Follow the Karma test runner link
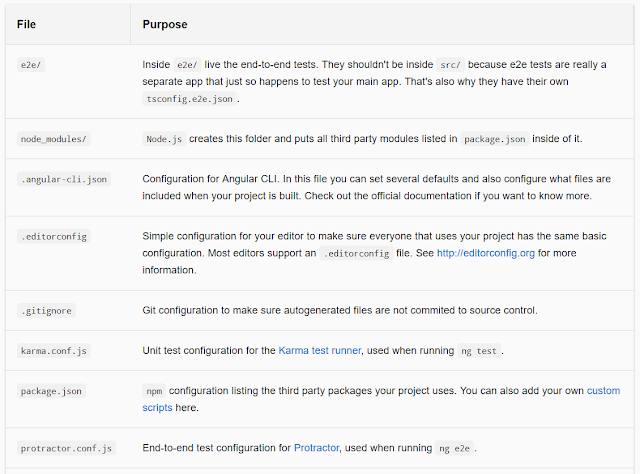Image resolution: width=640 pixels, height=474 pixels. click(320, 351)
